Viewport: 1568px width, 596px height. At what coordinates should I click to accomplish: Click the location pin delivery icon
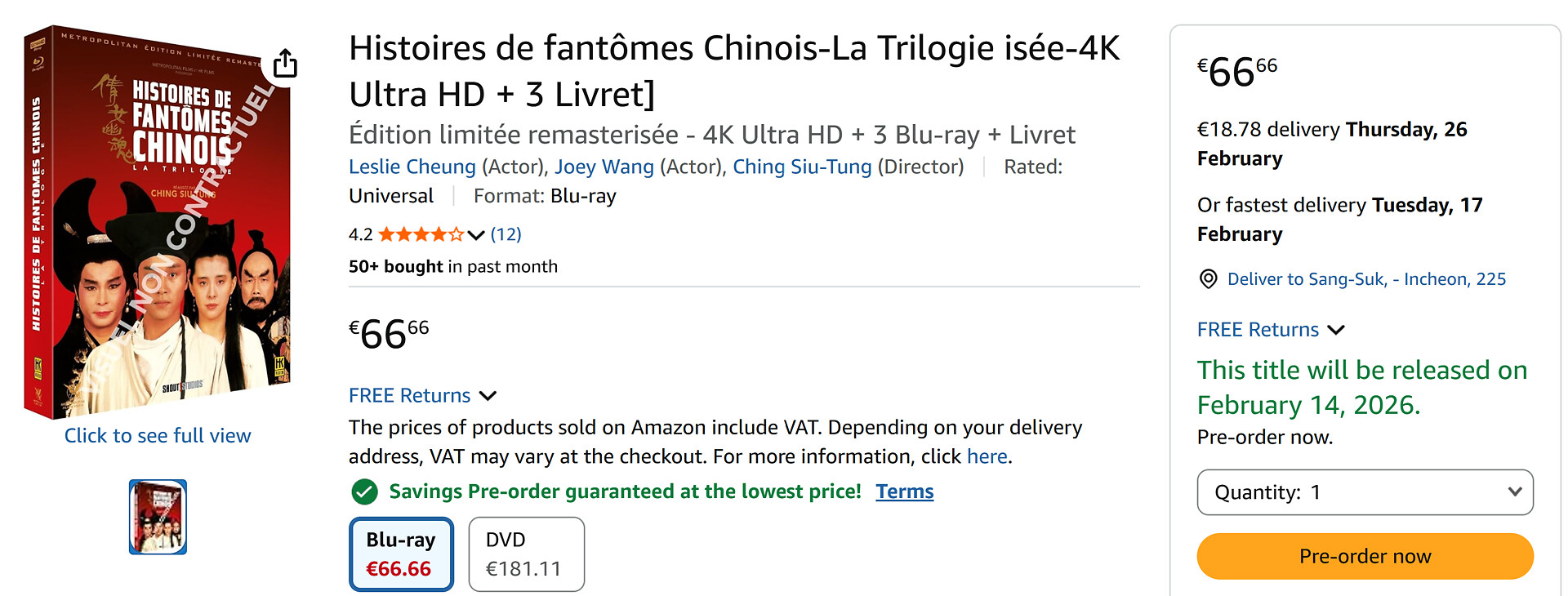[x=1208, y=279]
